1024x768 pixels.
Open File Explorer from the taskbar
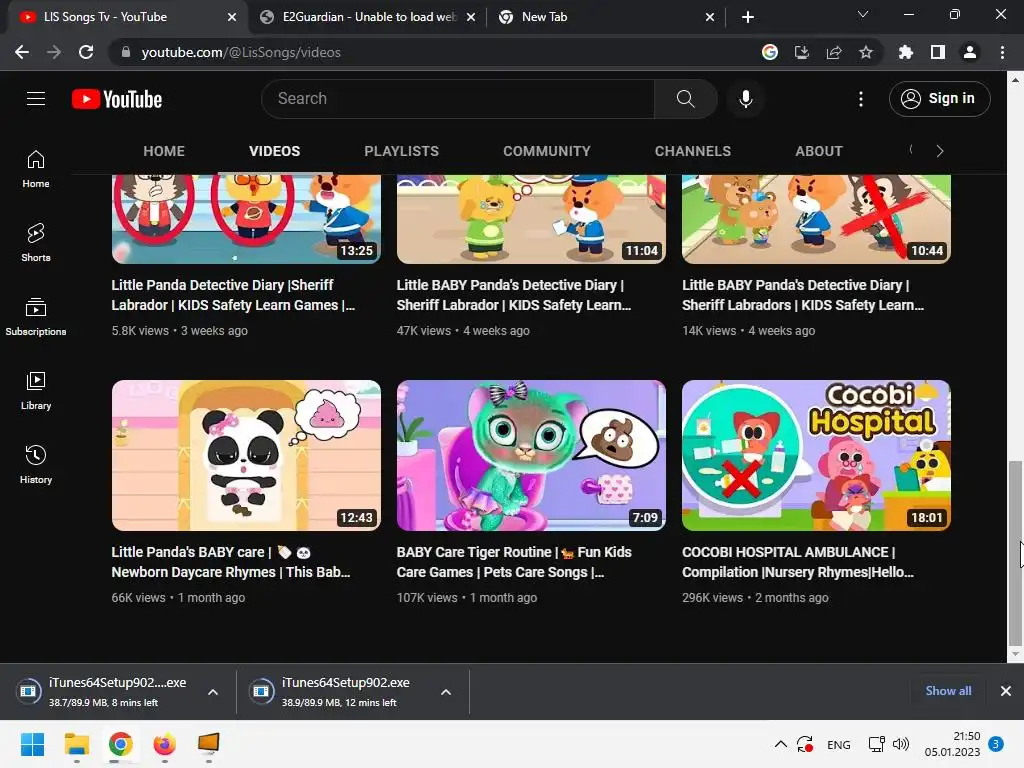pos(76,744)
